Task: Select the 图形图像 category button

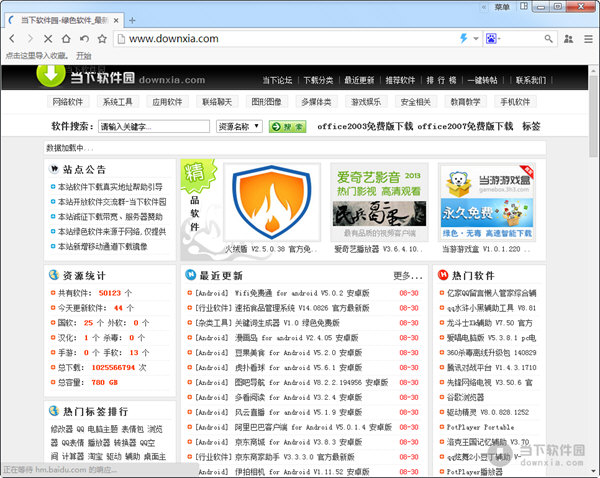Action: [266, 102]
